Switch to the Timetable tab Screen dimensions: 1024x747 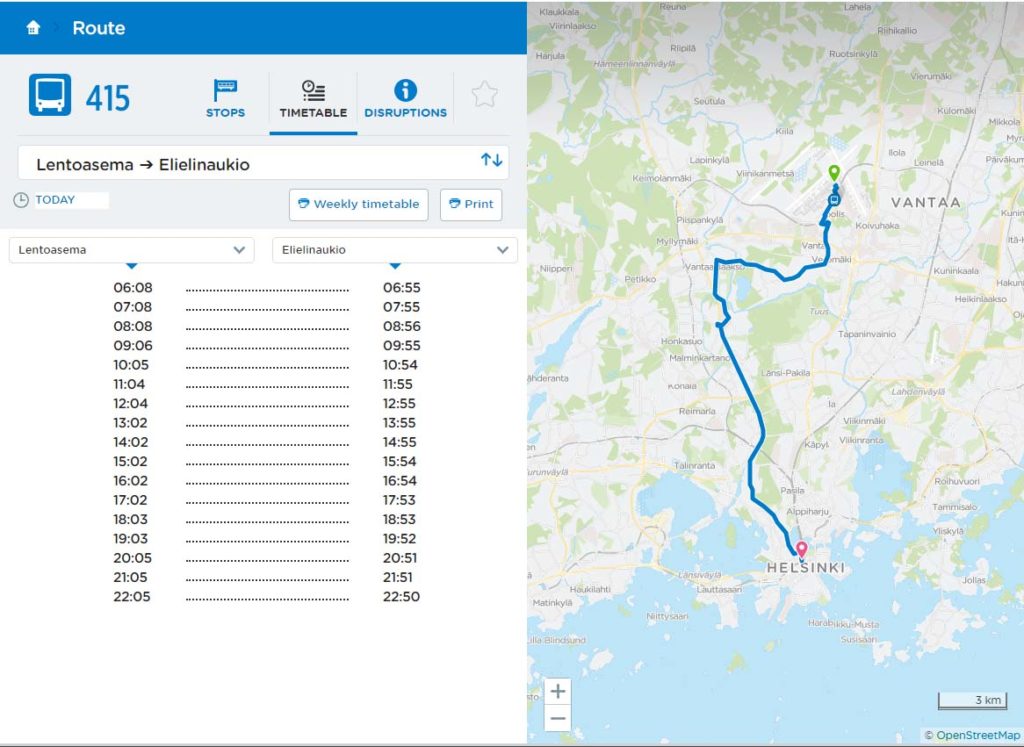point(313,100)
